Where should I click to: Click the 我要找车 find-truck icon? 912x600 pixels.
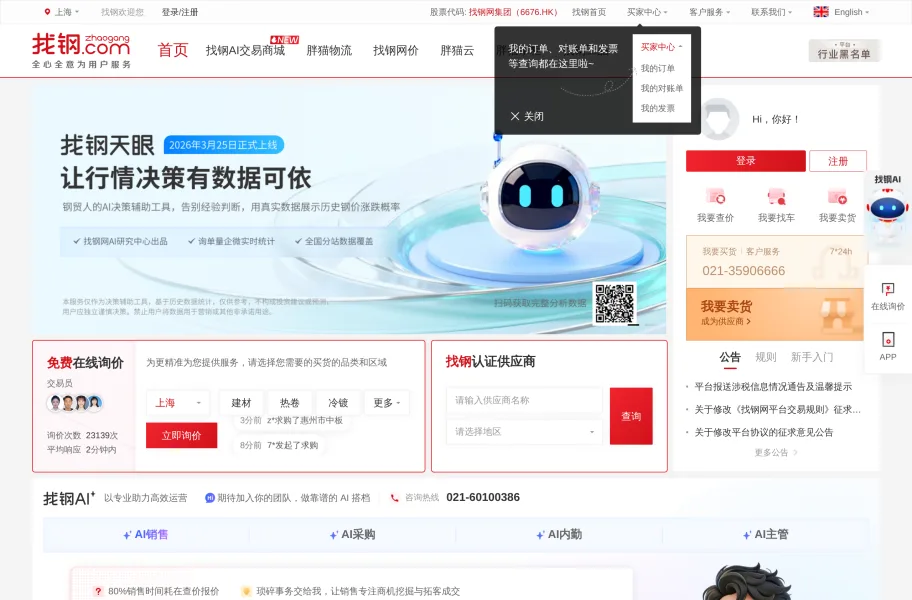coord(776,197)
